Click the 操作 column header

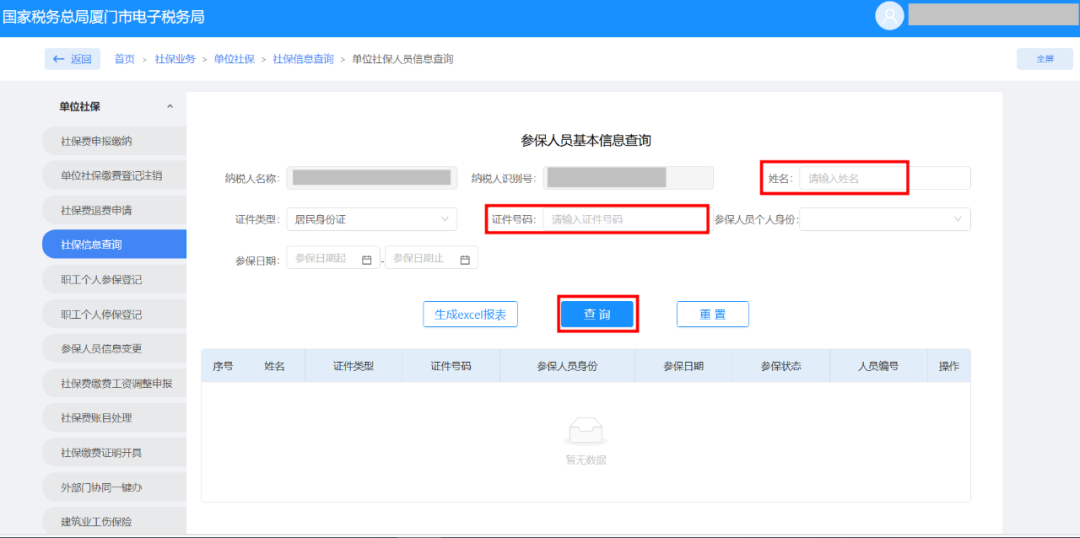tap(949, 366)
